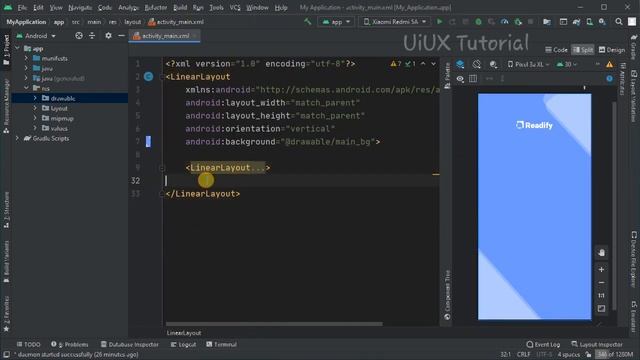Screen dimensions: 640x360
Task: Open the Terminal tool window
Action: click(x=222, y=344)
